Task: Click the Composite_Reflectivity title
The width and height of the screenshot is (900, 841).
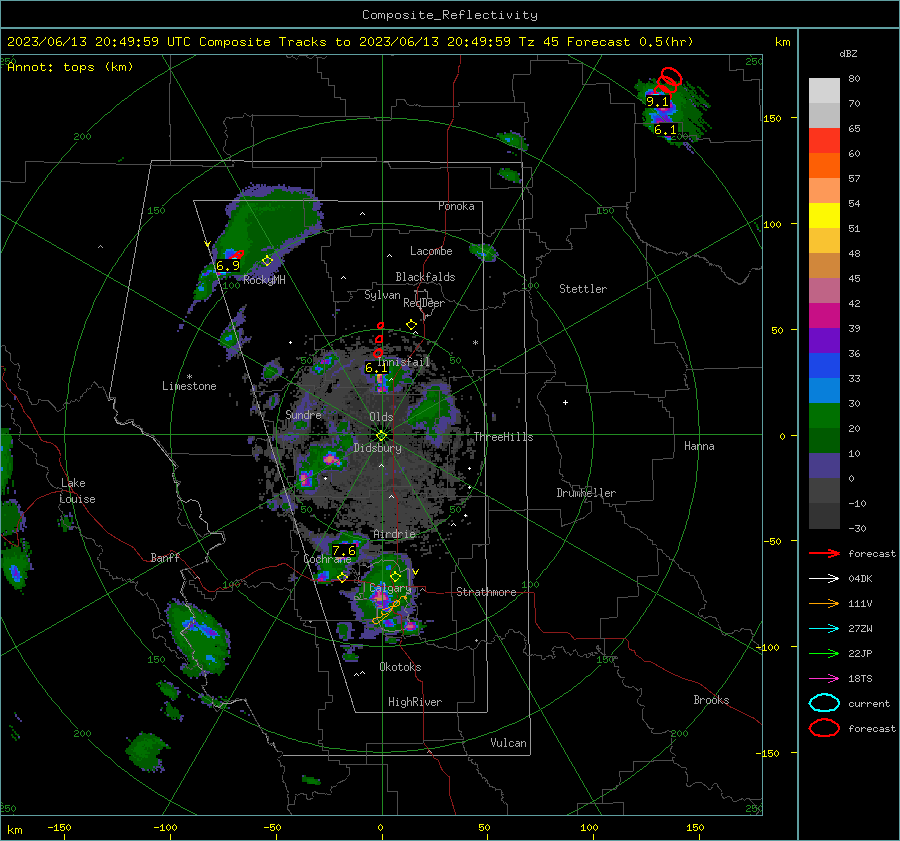Action: point(450,15)
